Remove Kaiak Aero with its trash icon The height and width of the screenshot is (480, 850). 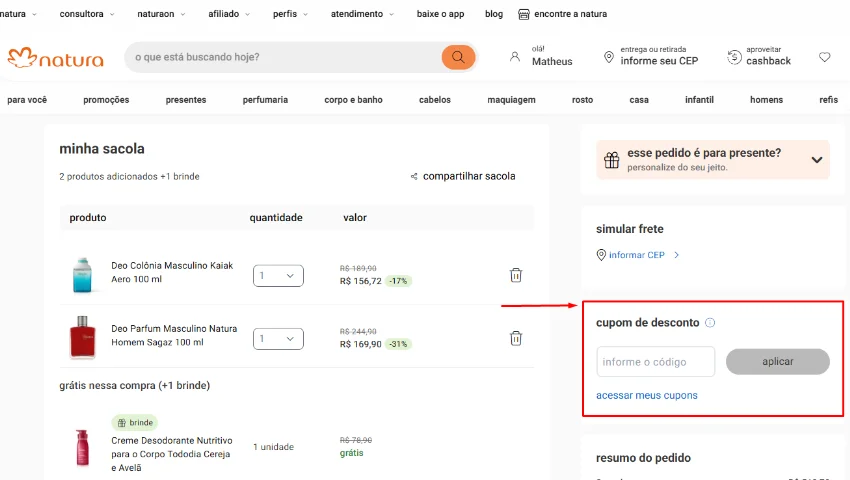coord(516,275)
